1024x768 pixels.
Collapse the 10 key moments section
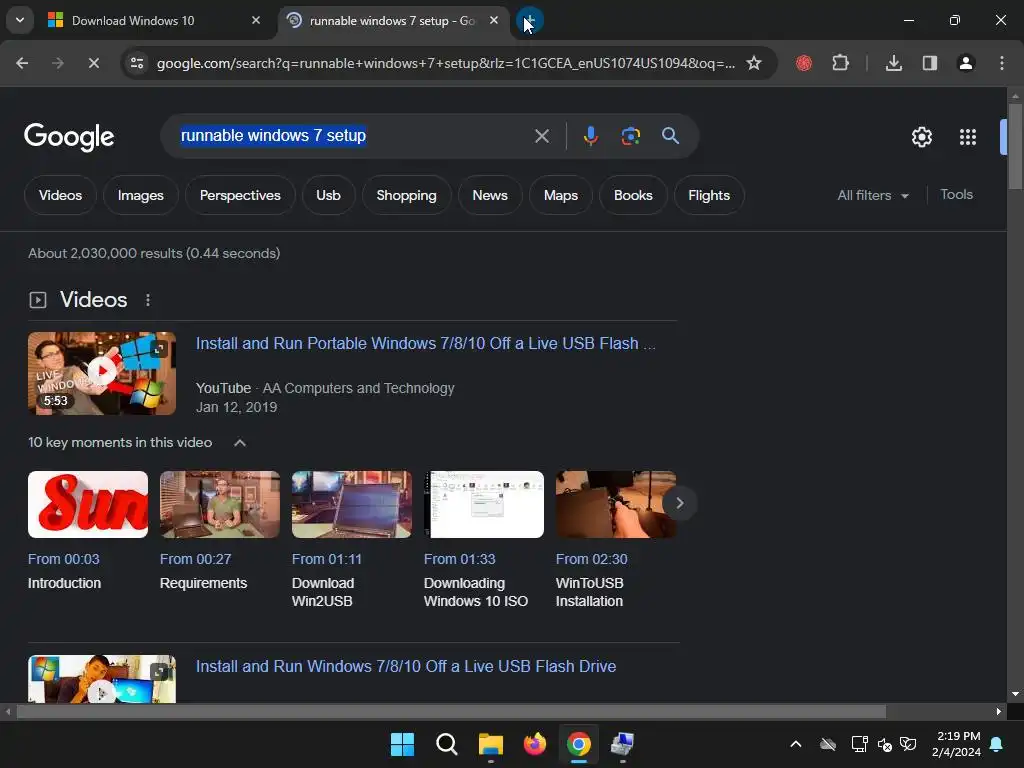pos(240,443)
